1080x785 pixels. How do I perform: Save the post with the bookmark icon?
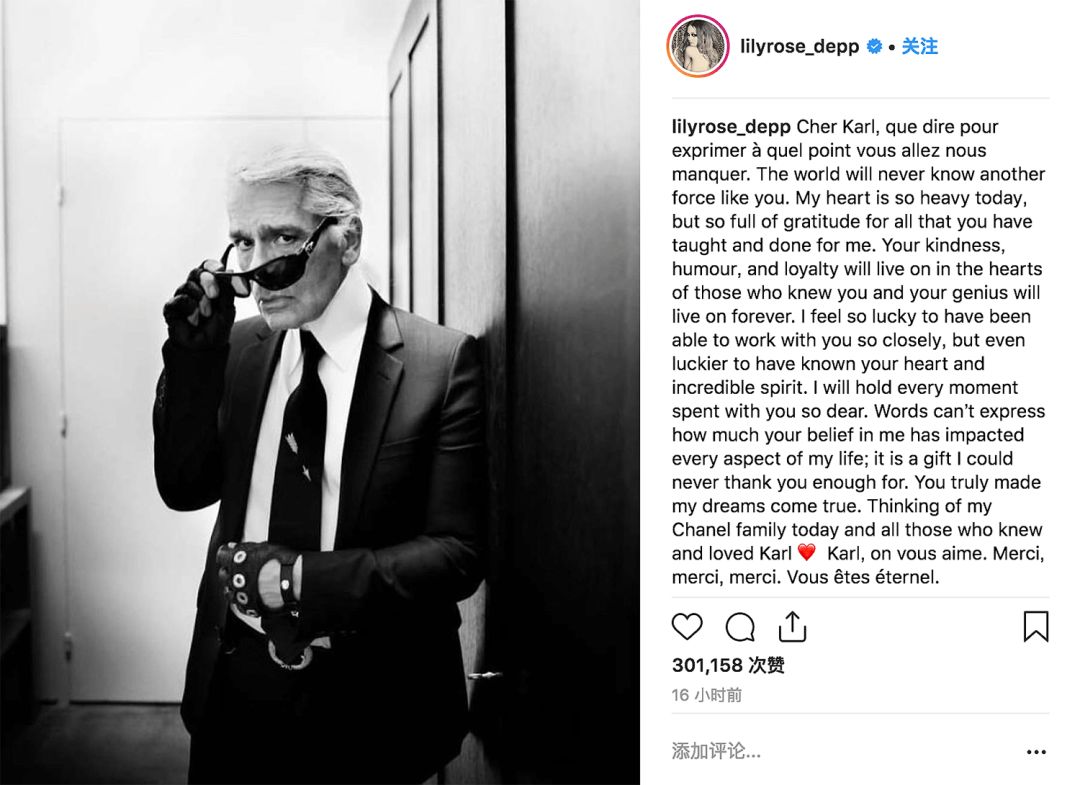[1035, 626]
